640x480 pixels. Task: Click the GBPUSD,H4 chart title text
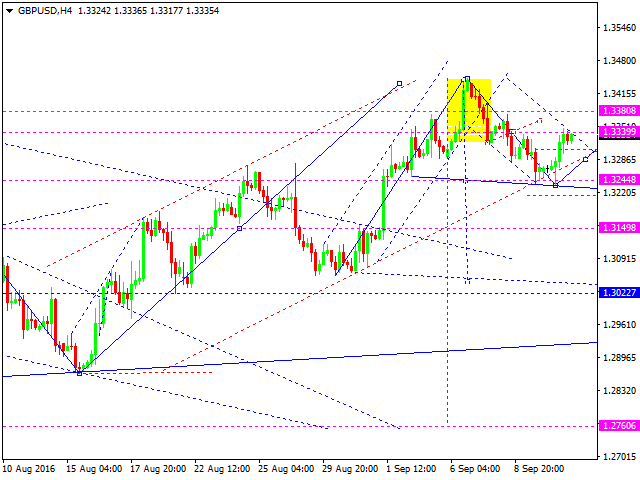(x=45, y=11)
